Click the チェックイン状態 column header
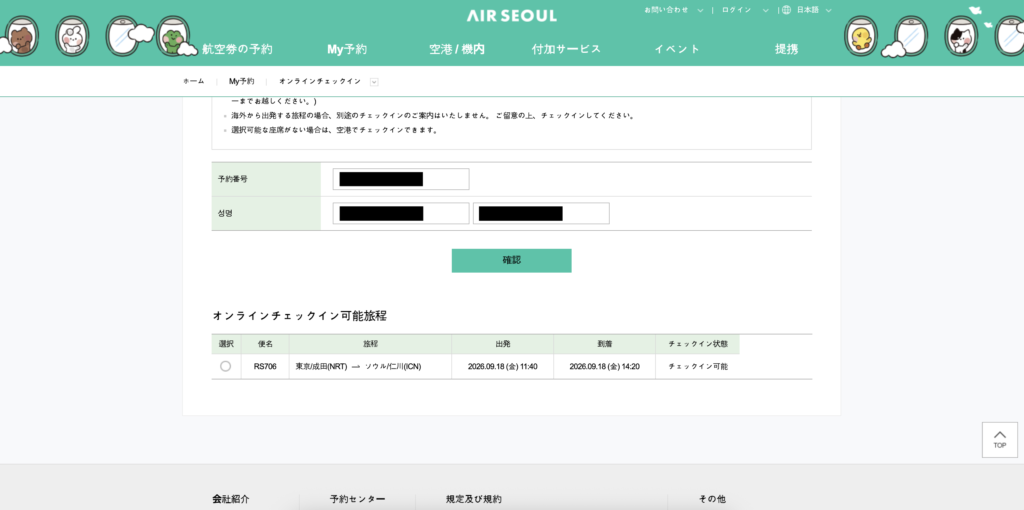The height and width of the screenshot is (510, 1024). click(x=697, y=344)
